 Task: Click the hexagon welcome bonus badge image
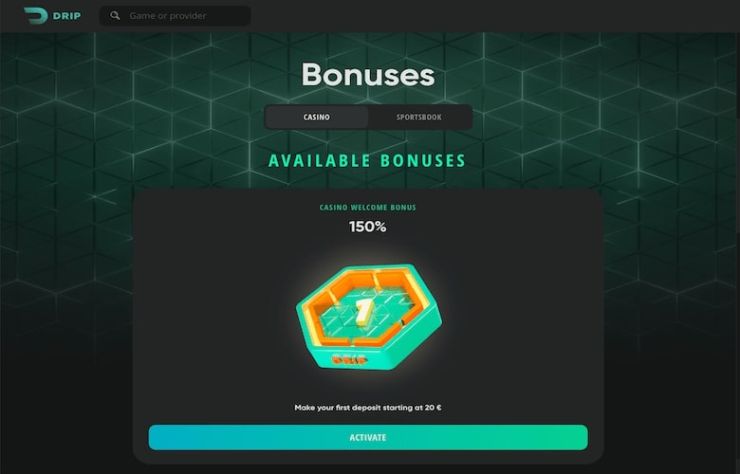369,316
